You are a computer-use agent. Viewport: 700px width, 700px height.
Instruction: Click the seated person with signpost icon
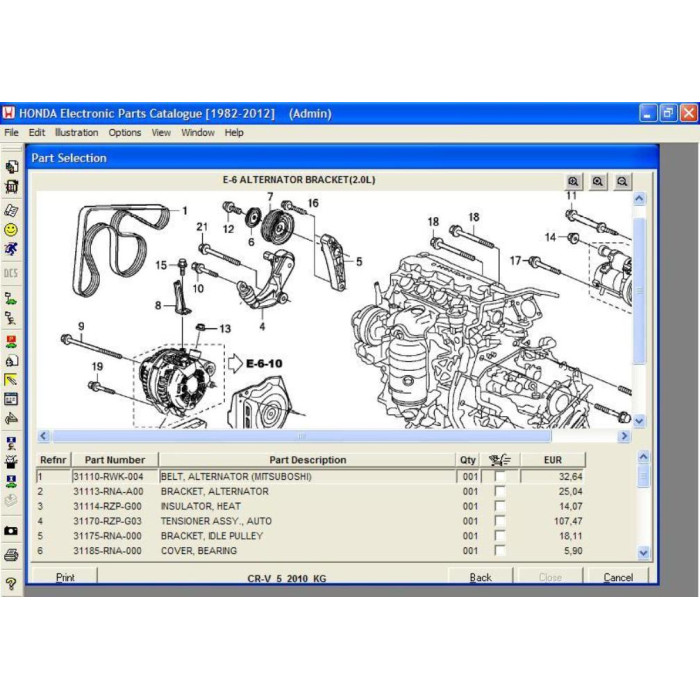click(x=11, y=318)
